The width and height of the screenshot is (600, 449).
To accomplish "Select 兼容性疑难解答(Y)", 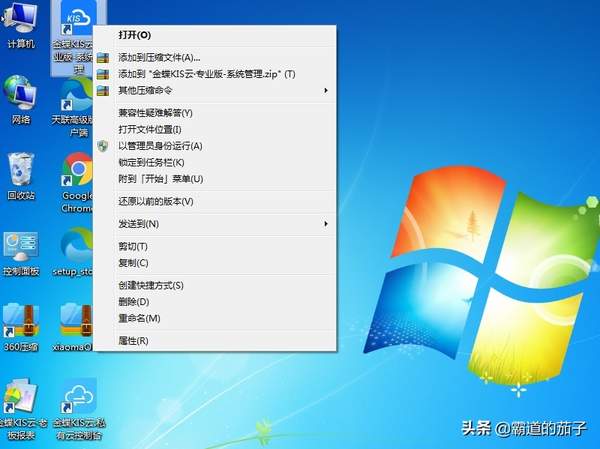I will (215, 113).
